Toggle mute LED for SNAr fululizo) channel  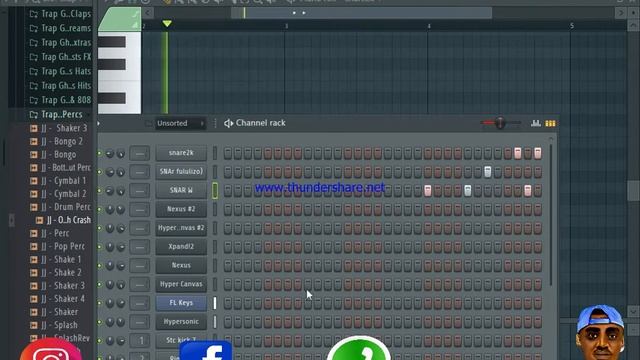tap(99, 172)
